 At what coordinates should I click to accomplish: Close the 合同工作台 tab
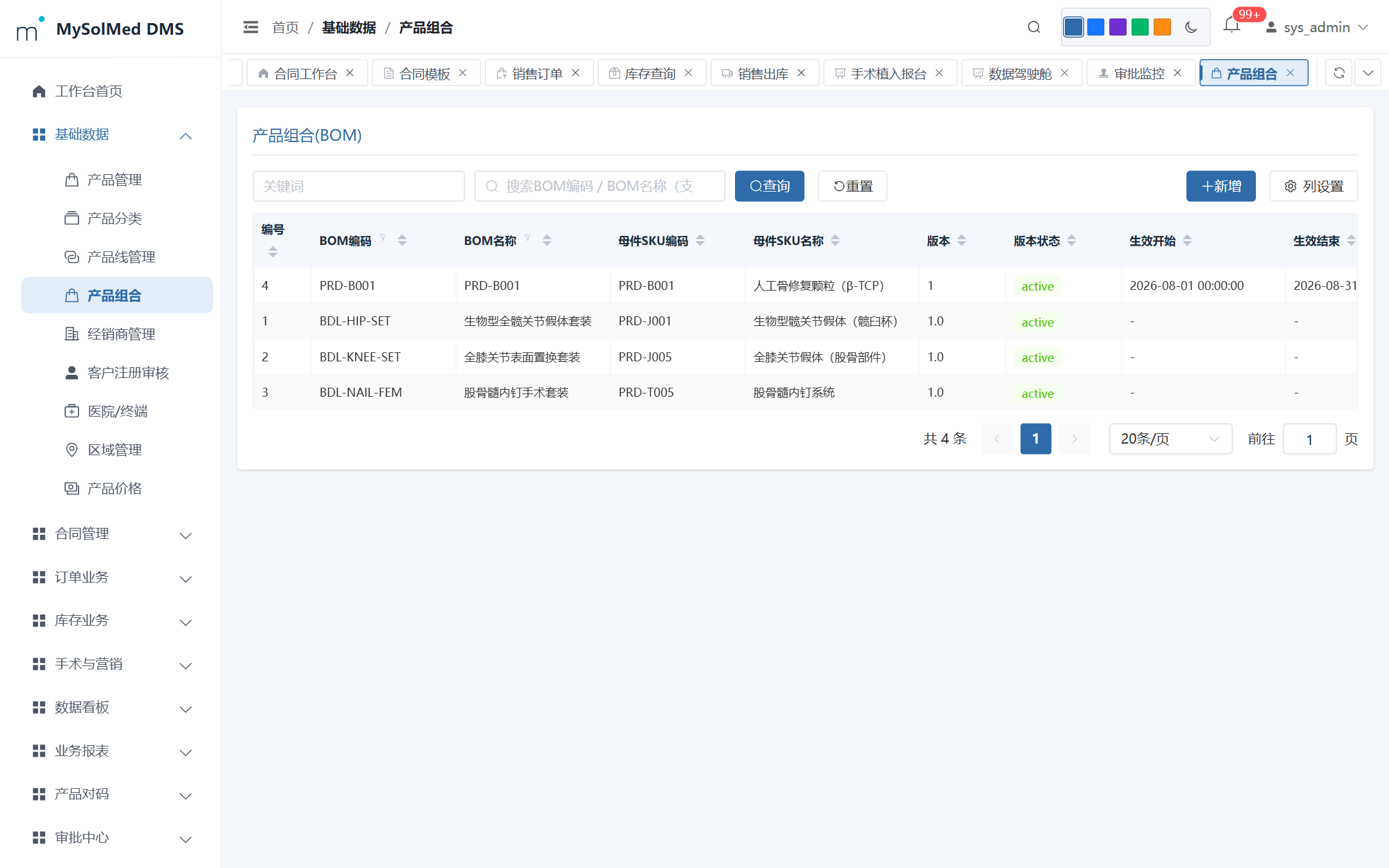(x=350, y=73)
